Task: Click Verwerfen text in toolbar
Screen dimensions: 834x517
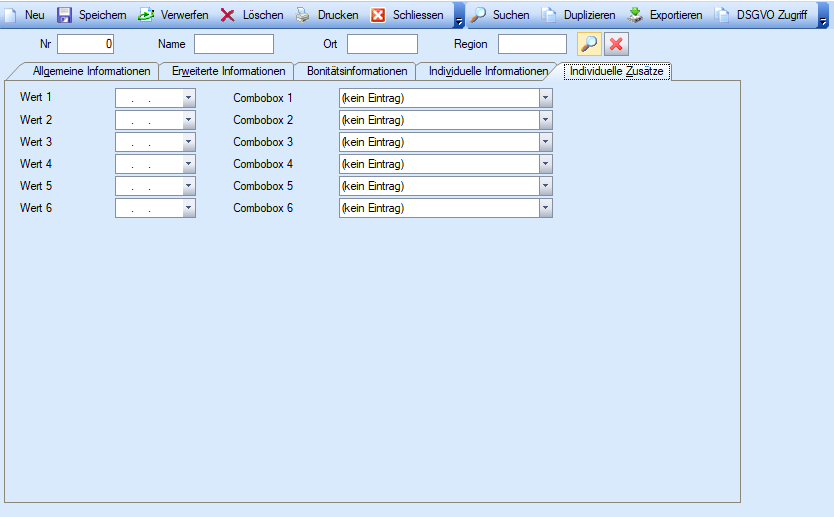Action: click(185, 15)
